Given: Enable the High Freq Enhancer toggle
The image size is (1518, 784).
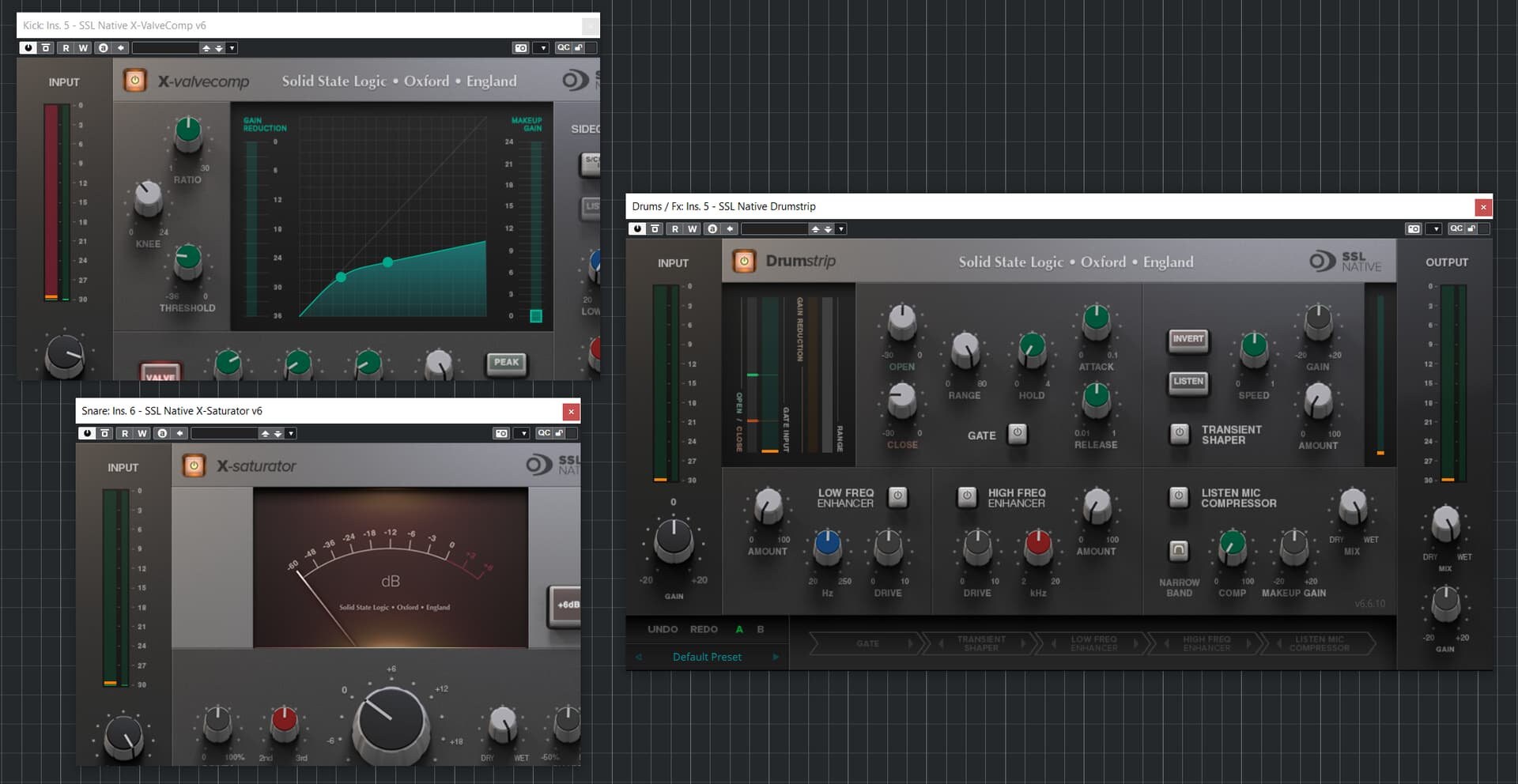Looking at the screenshot, I should tap(967, 496).
